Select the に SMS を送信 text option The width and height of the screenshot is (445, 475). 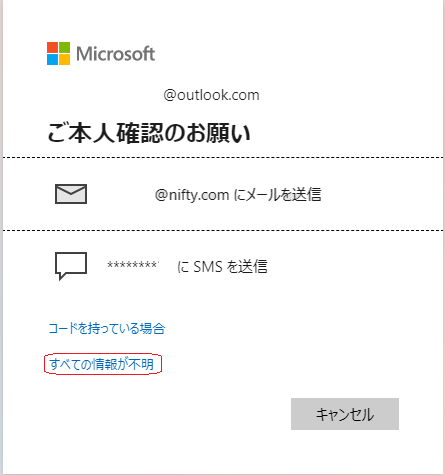click(222, 266)
